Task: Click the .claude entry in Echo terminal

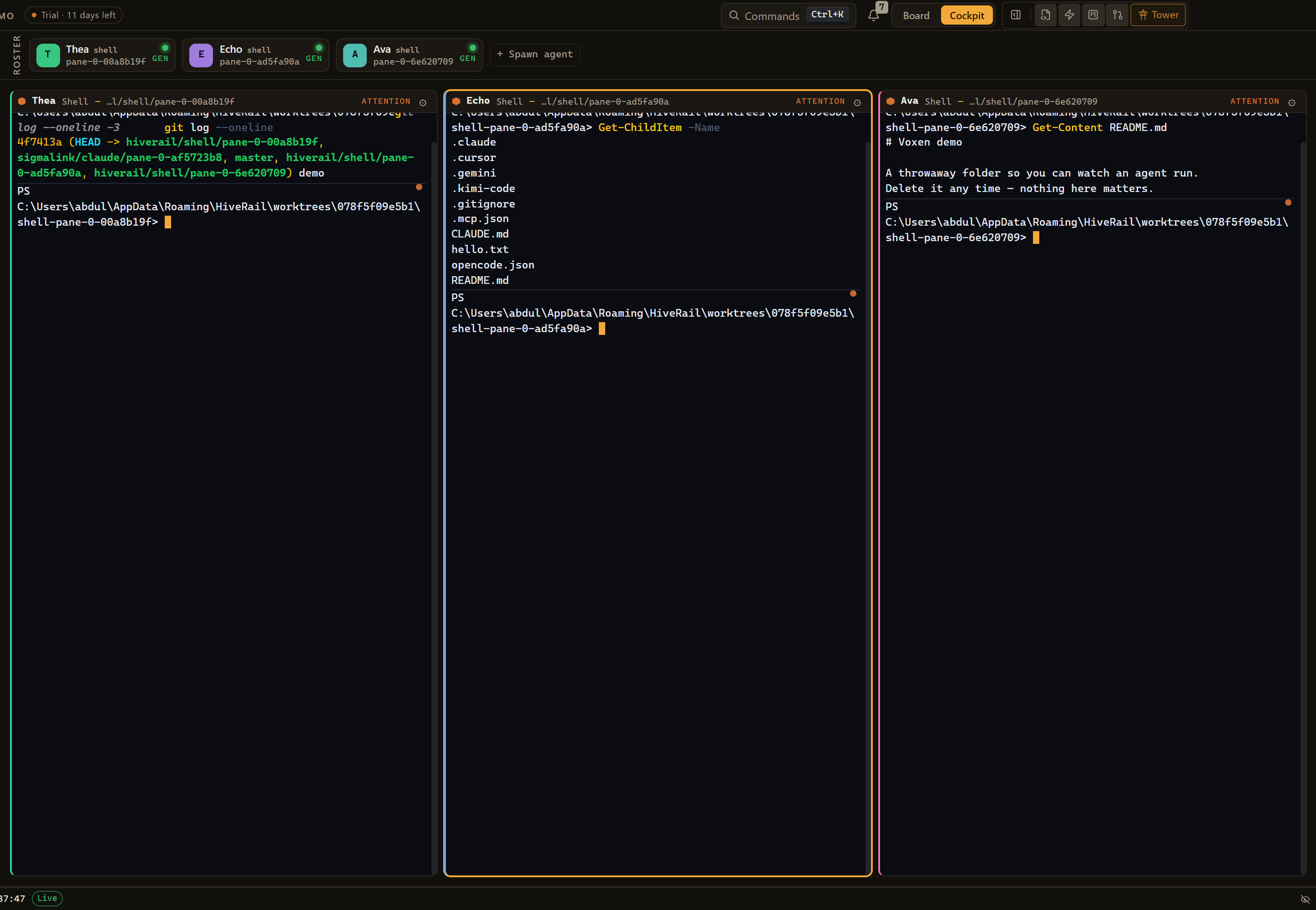Action: click(x=473, y=142)
